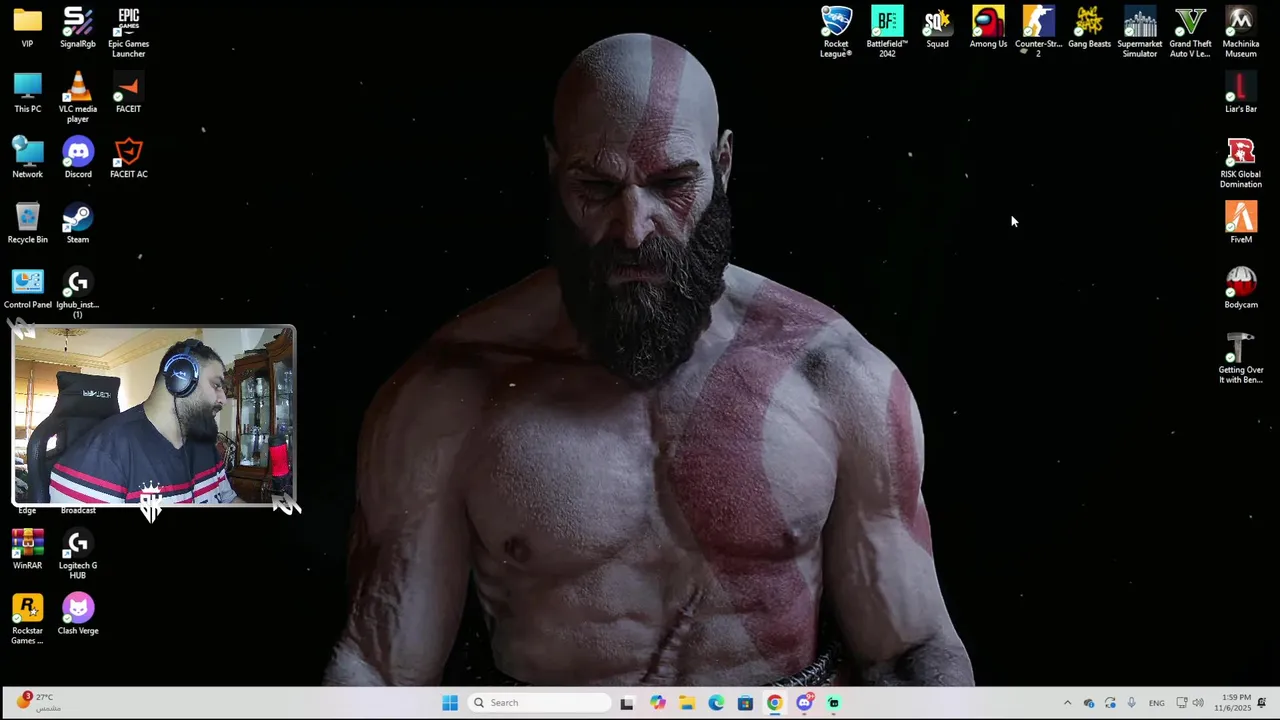Launch FACEIT AC anti-cheat shortcut

(x=128, y=158)
